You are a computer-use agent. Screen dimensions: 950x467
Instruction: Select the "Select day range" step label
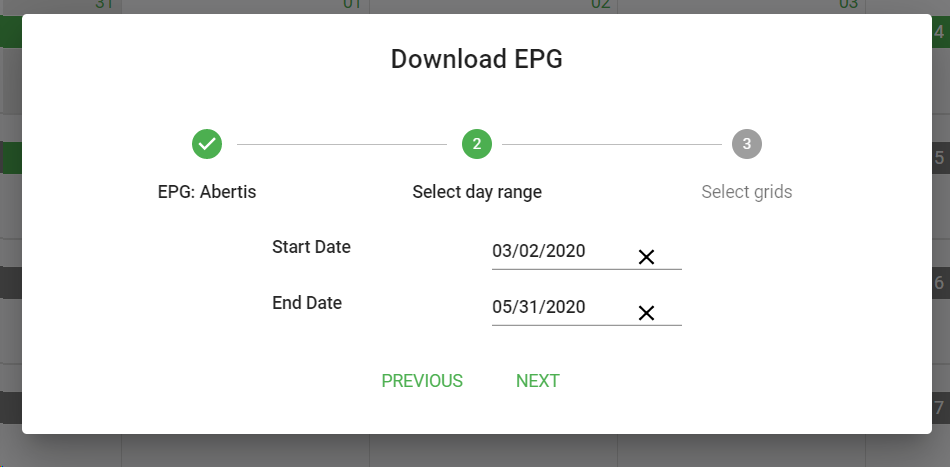[477, 192]
